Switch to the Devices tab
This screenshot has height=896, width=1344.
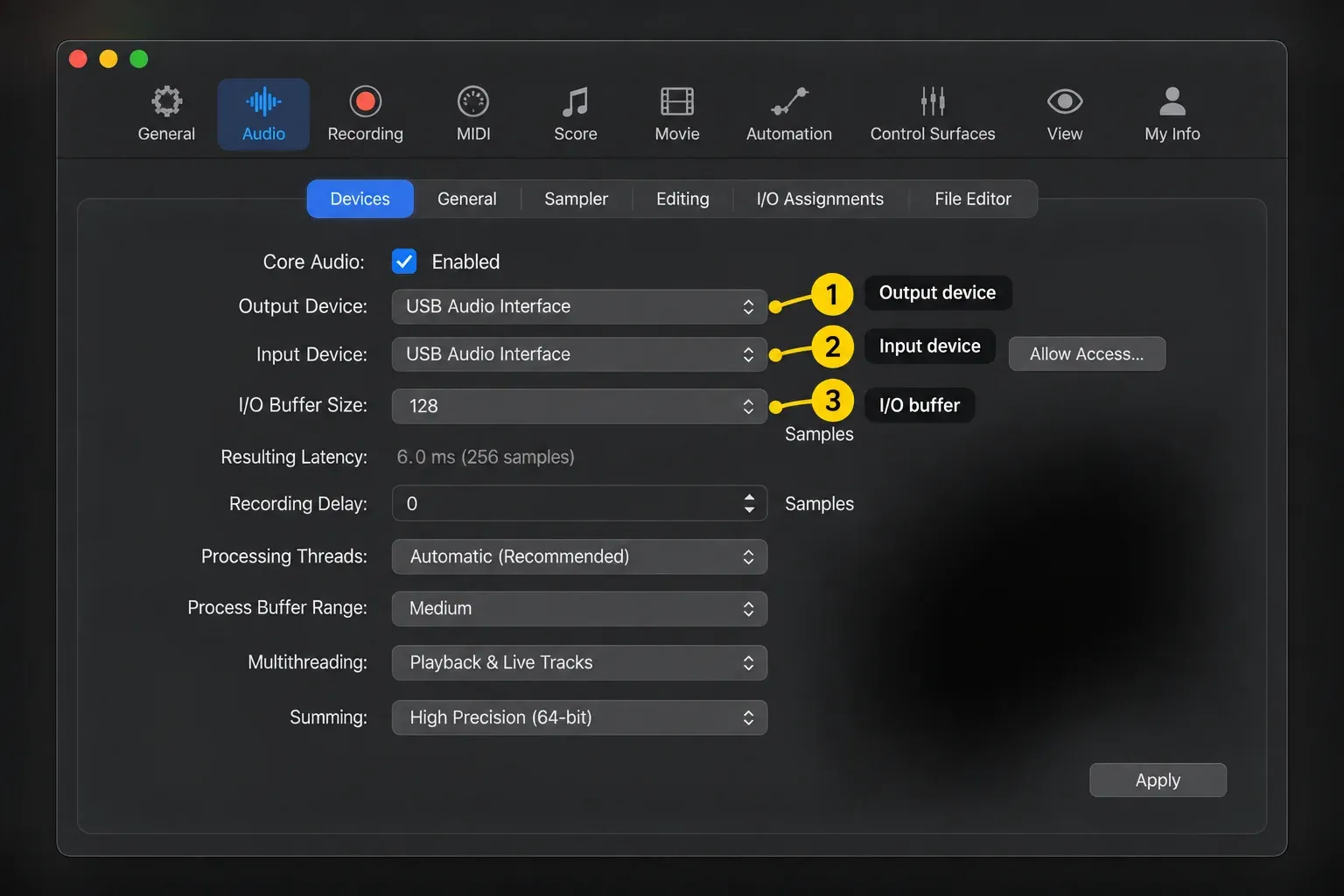(x=360, y=199)
